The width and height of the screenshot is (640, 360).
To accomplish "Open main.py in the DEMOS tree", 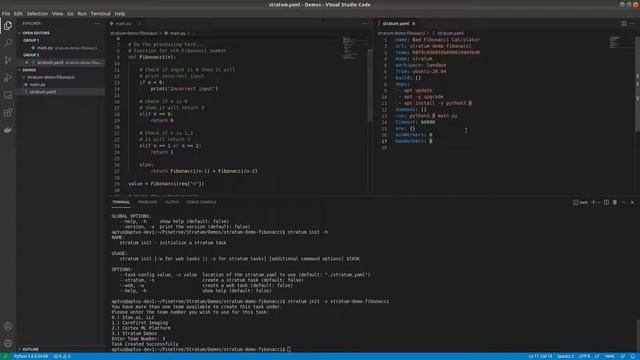I will [38, 84].
